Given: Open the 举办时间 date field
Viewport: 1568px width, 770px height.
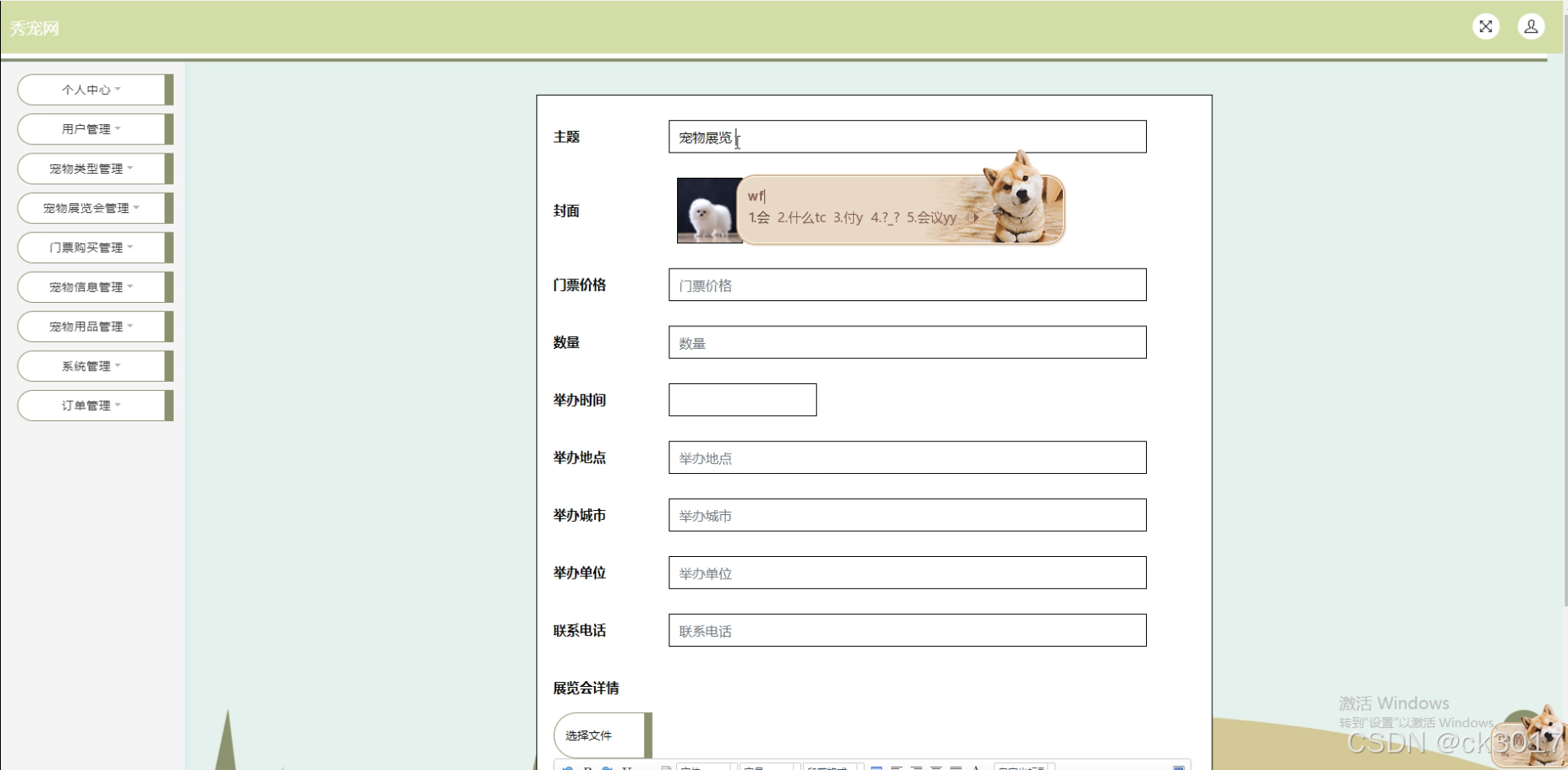Looking at the screenshot, I should 742,400.
